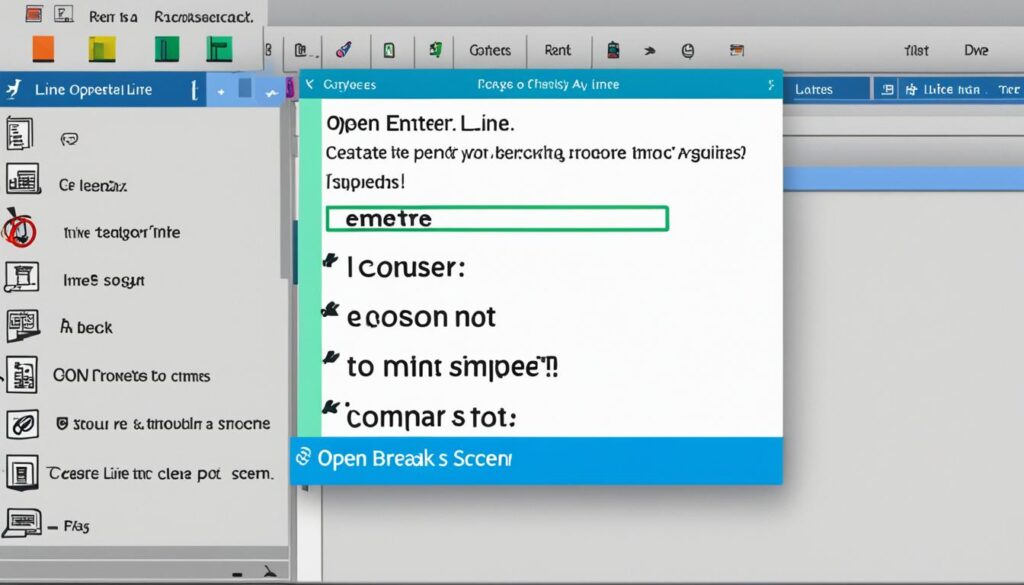Click the red prohibited-circle icon in sidebar
Viewport: 1024px width, 585px height.
20,231
